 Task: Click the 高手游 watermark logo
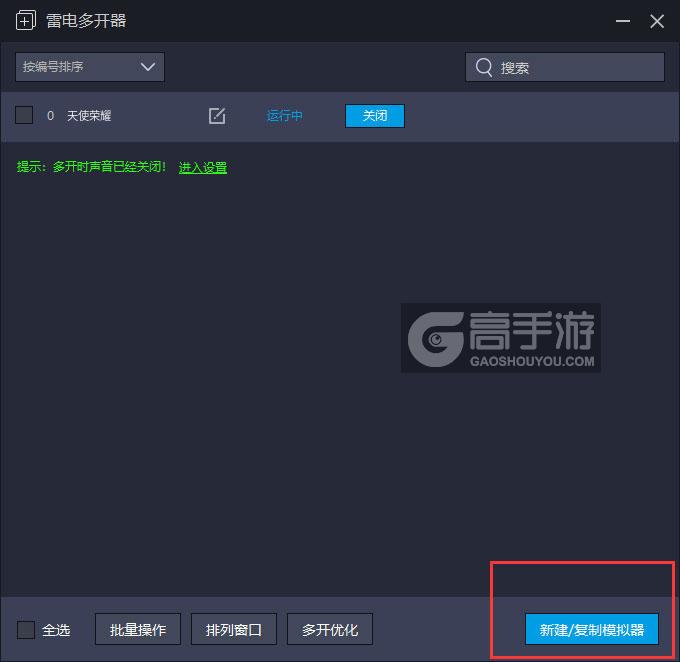click(501, 338)
